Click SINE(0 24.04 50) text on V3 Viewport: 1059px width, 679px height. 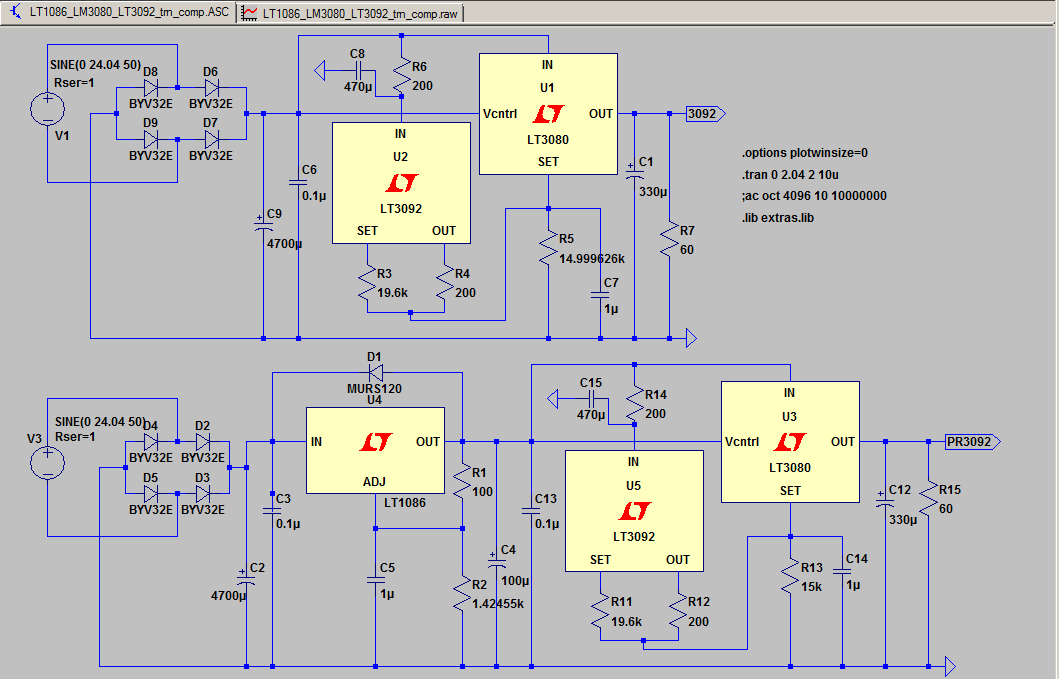click(x=100, y=422)
